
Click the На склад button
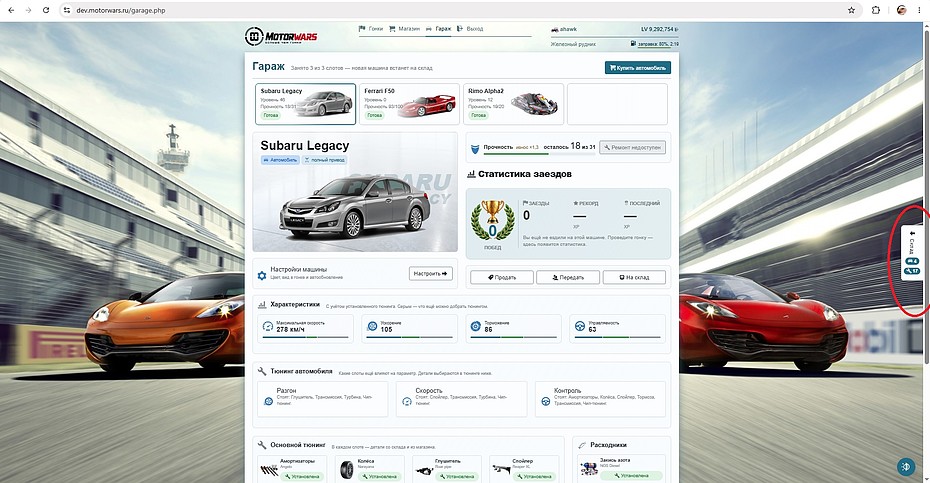[634, 277]
